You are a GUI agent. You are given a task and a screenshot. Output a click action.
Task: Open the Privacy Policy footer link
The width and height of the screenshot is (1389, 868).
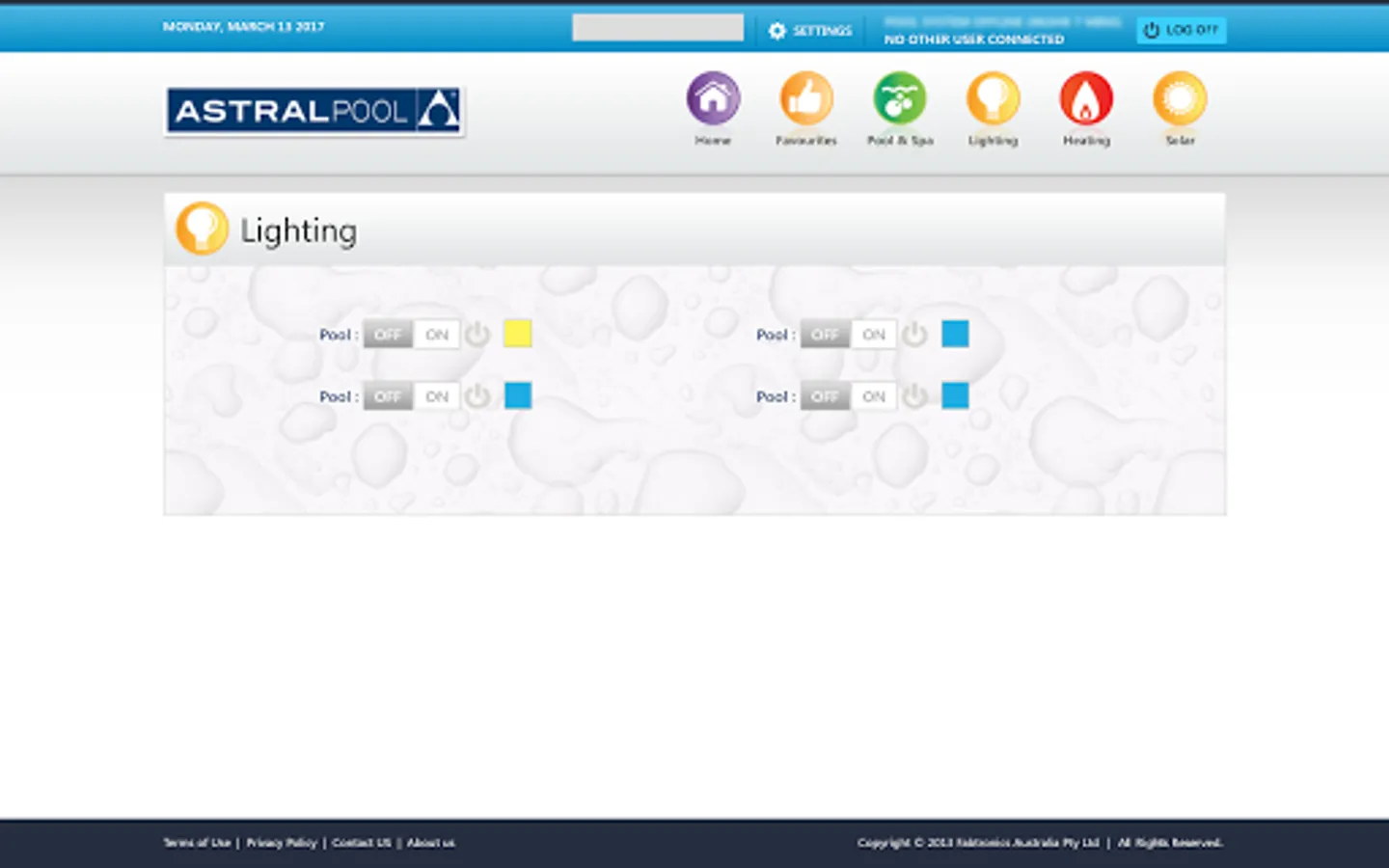281,843
